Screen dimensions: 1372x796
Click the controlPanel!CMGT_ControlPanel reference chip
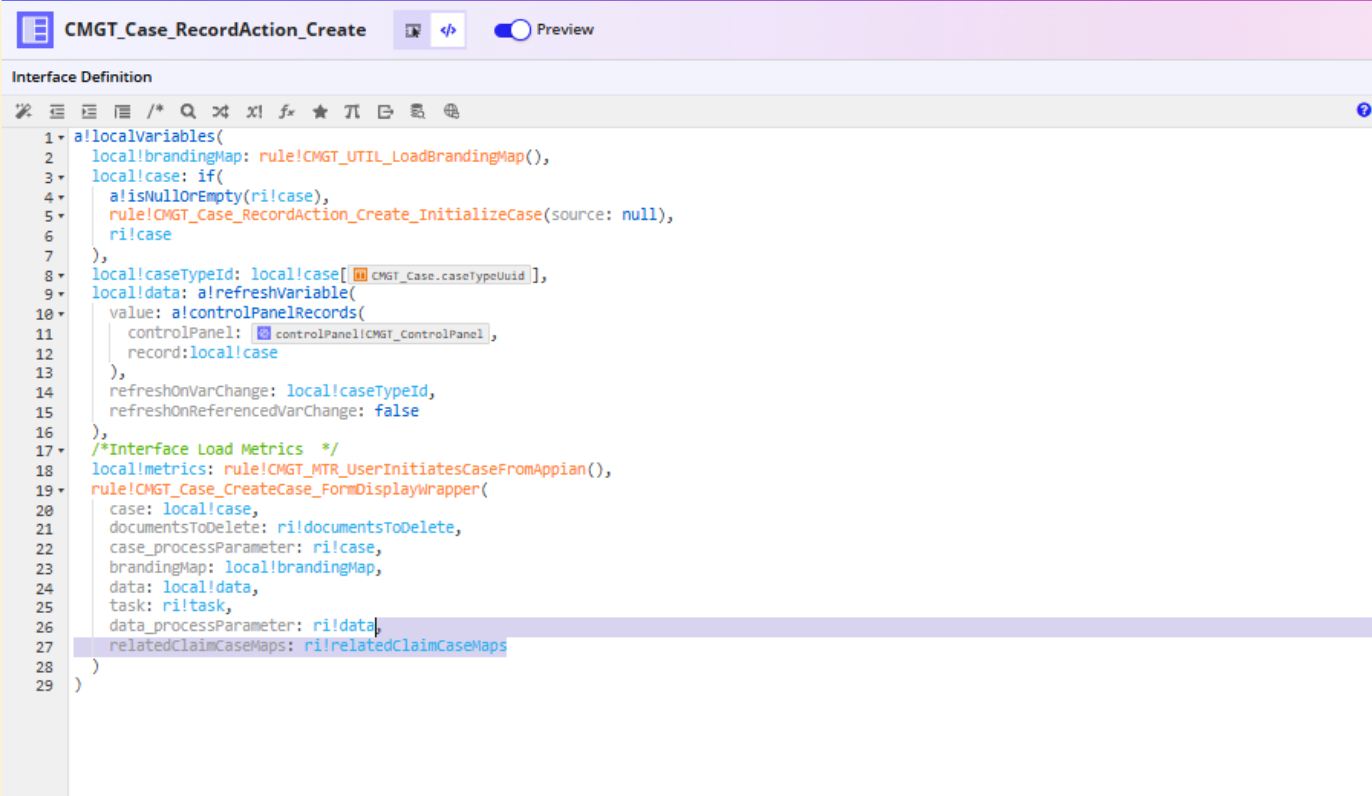370,334
